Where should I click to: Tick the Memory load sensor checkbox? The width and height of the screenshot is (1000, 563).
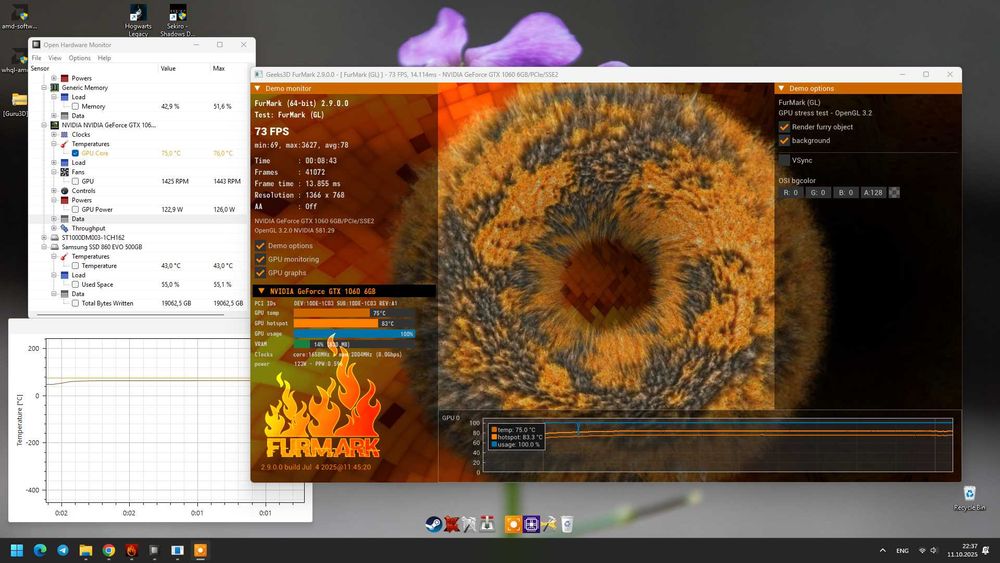point(75,106)
